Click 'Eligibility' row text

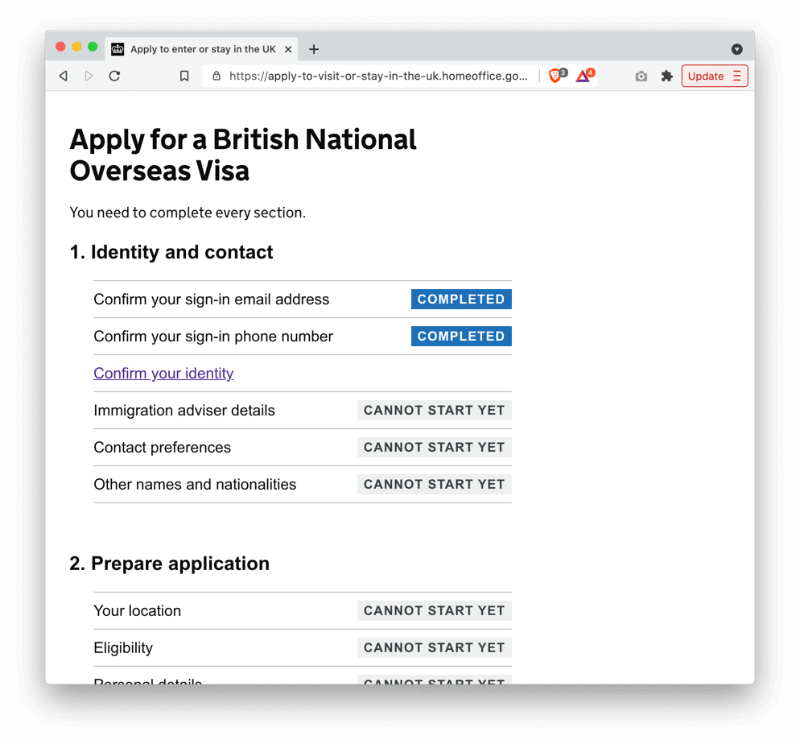tap(123, 648)
